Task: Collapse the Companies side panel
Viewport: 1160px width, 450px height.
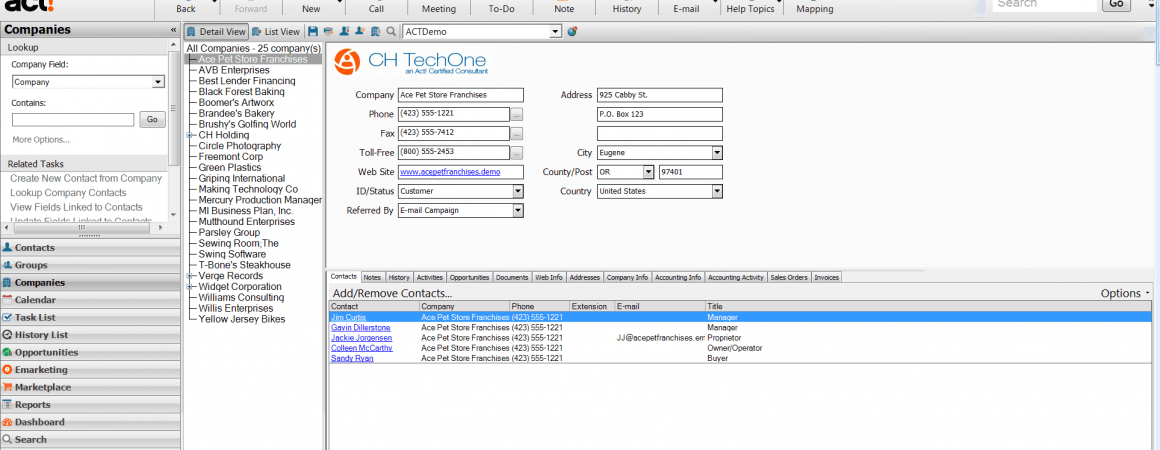Action: [x=173, y=30]
